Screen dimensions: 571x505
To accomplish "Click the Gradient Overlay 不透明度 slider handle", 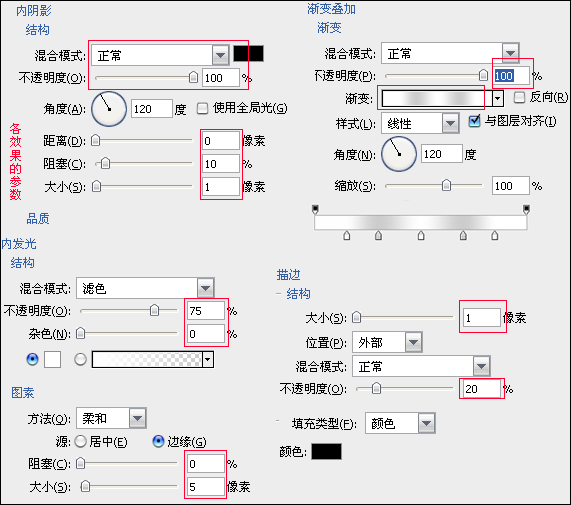I will pyautogui.click(x=483, y=75).
